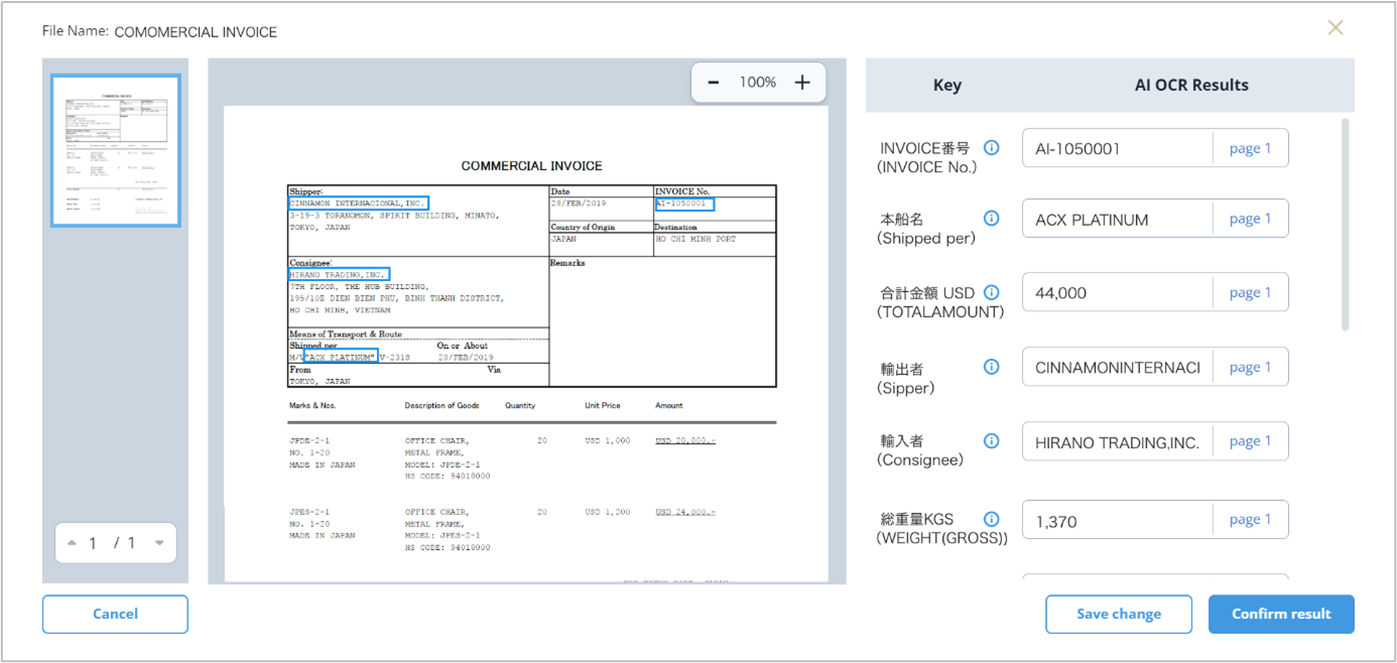
Task: Click the JPDE-2-1 marks text
Action: [309, 441]
